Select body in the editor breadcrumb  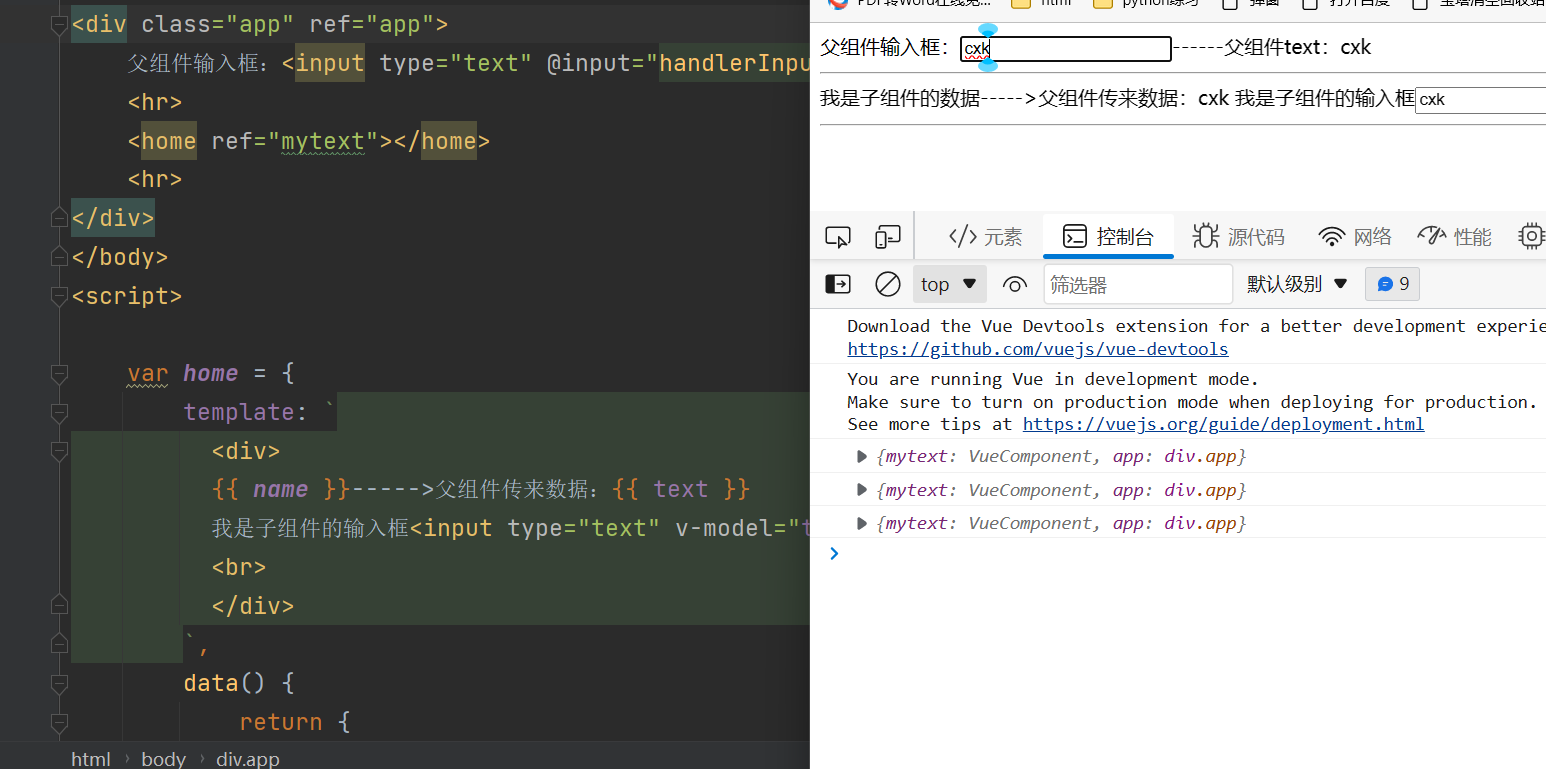click(x=164, y=759)
